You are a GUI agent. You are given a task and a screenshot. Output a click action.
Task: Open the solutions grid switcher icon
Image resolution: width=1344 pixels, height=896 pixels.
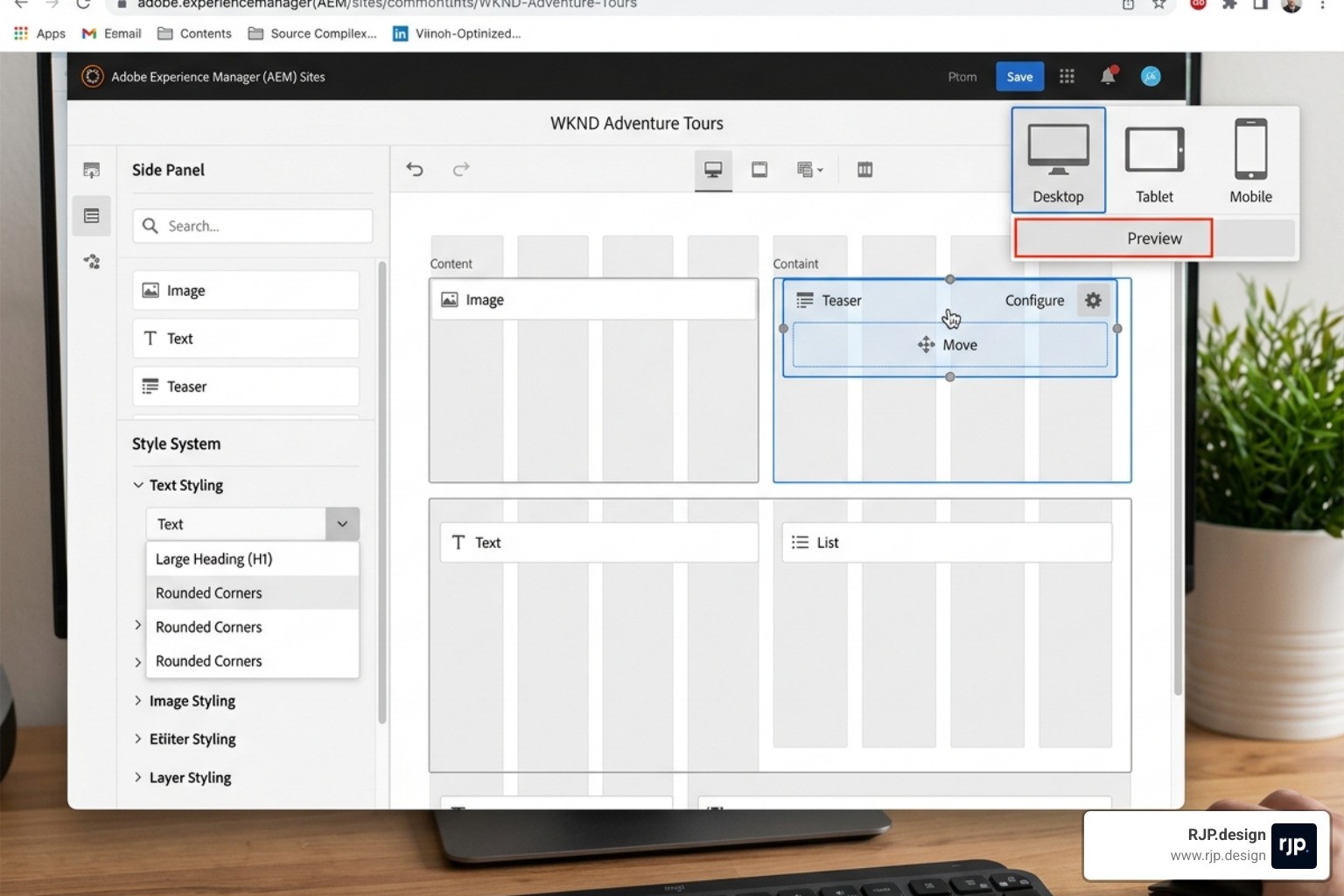1067,76
